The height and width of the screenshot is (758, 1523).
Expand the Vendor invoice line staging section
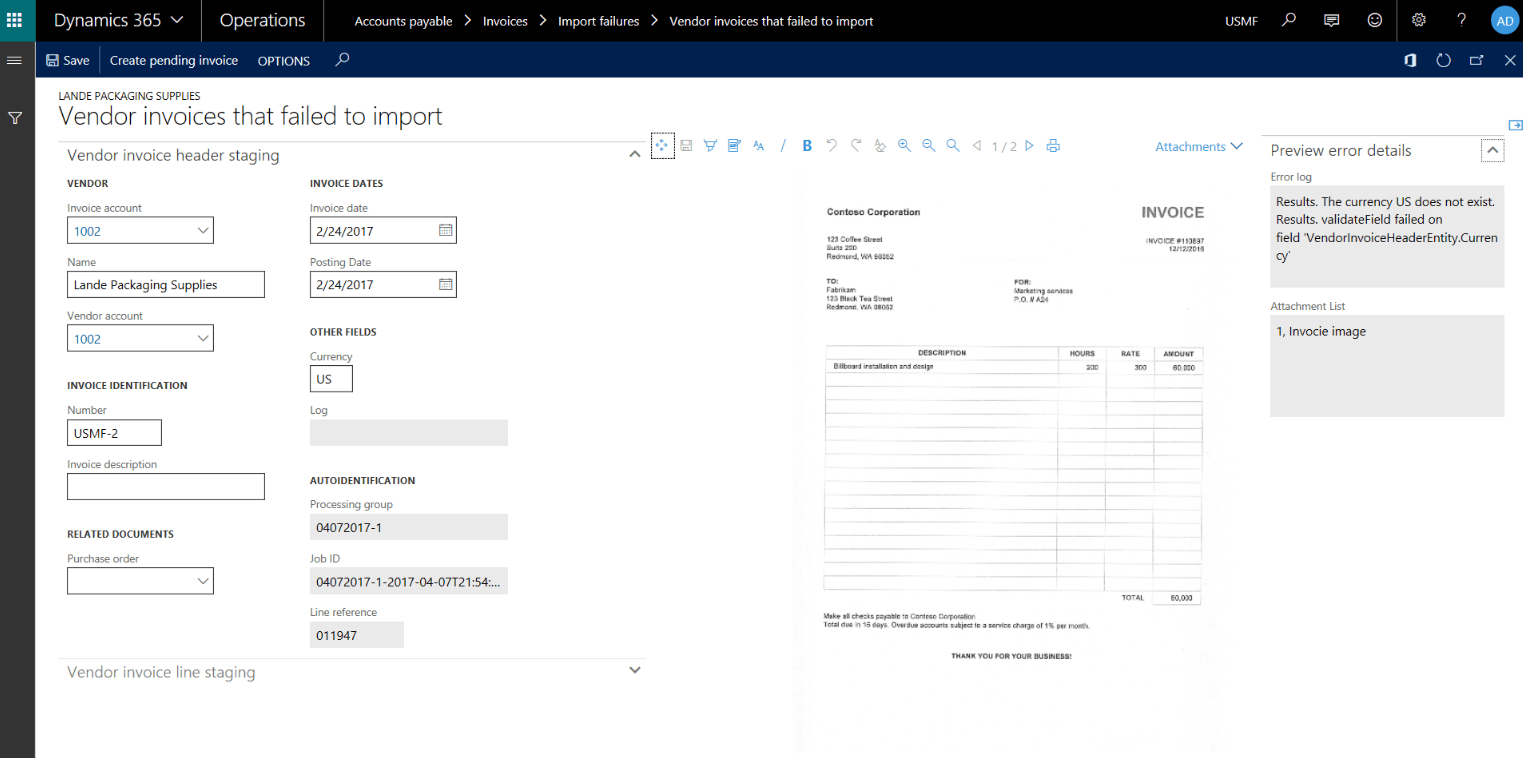click(634, 670)
